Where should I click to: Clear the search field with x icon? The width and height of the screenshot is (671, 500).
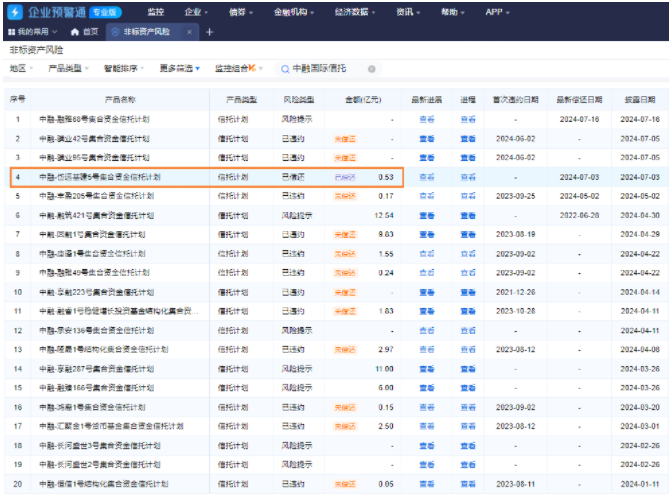click(371, 69)
